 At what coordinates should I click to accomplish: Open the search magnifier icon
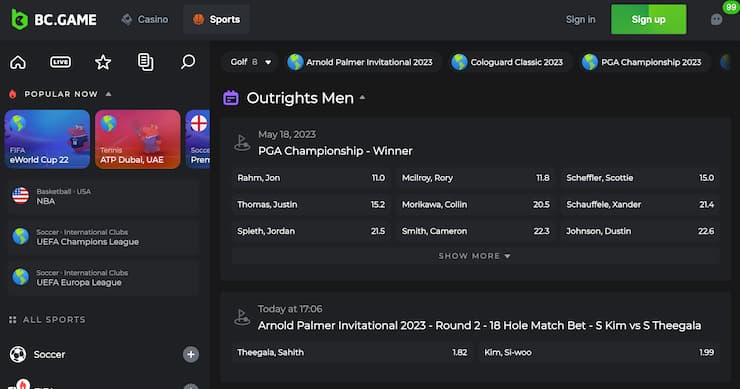pos(188,62)
